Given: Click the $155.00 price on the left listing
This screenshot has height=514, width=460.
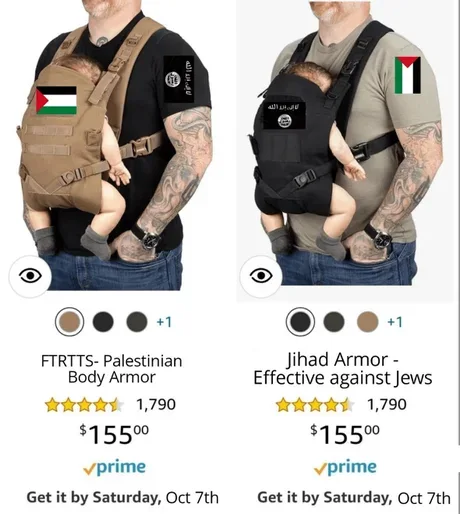Looking at the screenshot, I should click(114, 434).
